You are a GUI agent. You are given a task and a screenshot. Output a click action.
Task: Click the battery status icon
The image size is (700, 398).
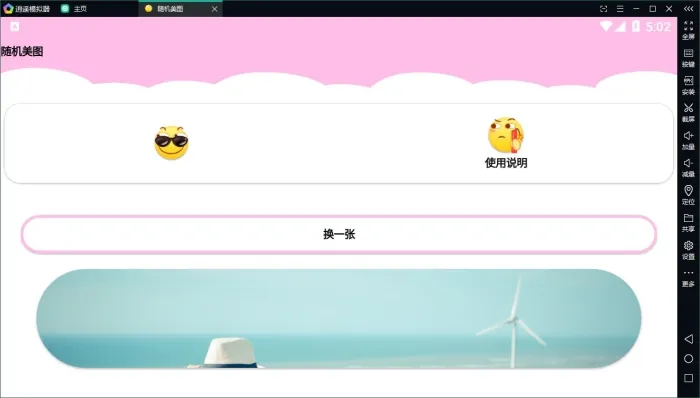click(x=636, y=26)
